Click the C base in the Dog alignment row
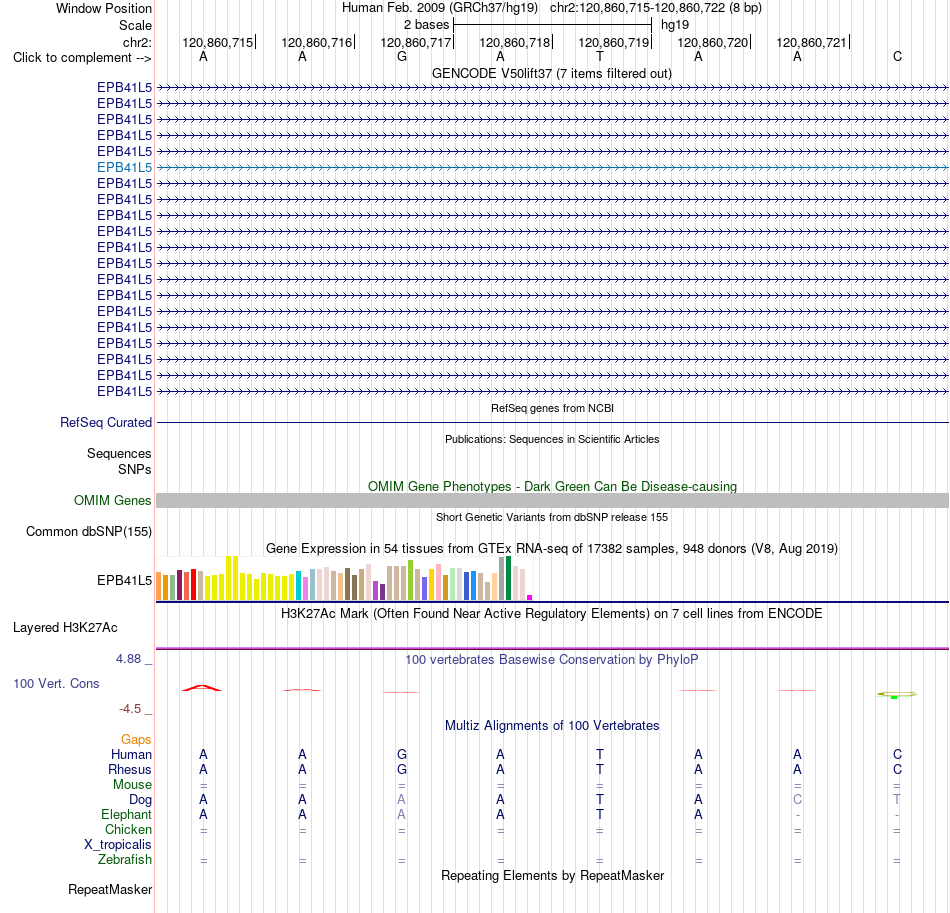950x913 pixels. 797,800
